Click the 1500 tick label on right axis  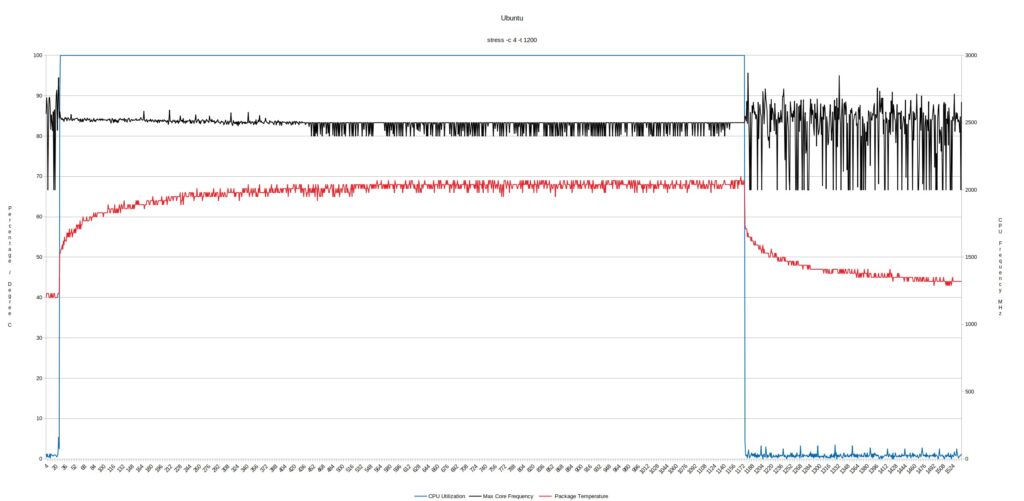pos(970,257)
